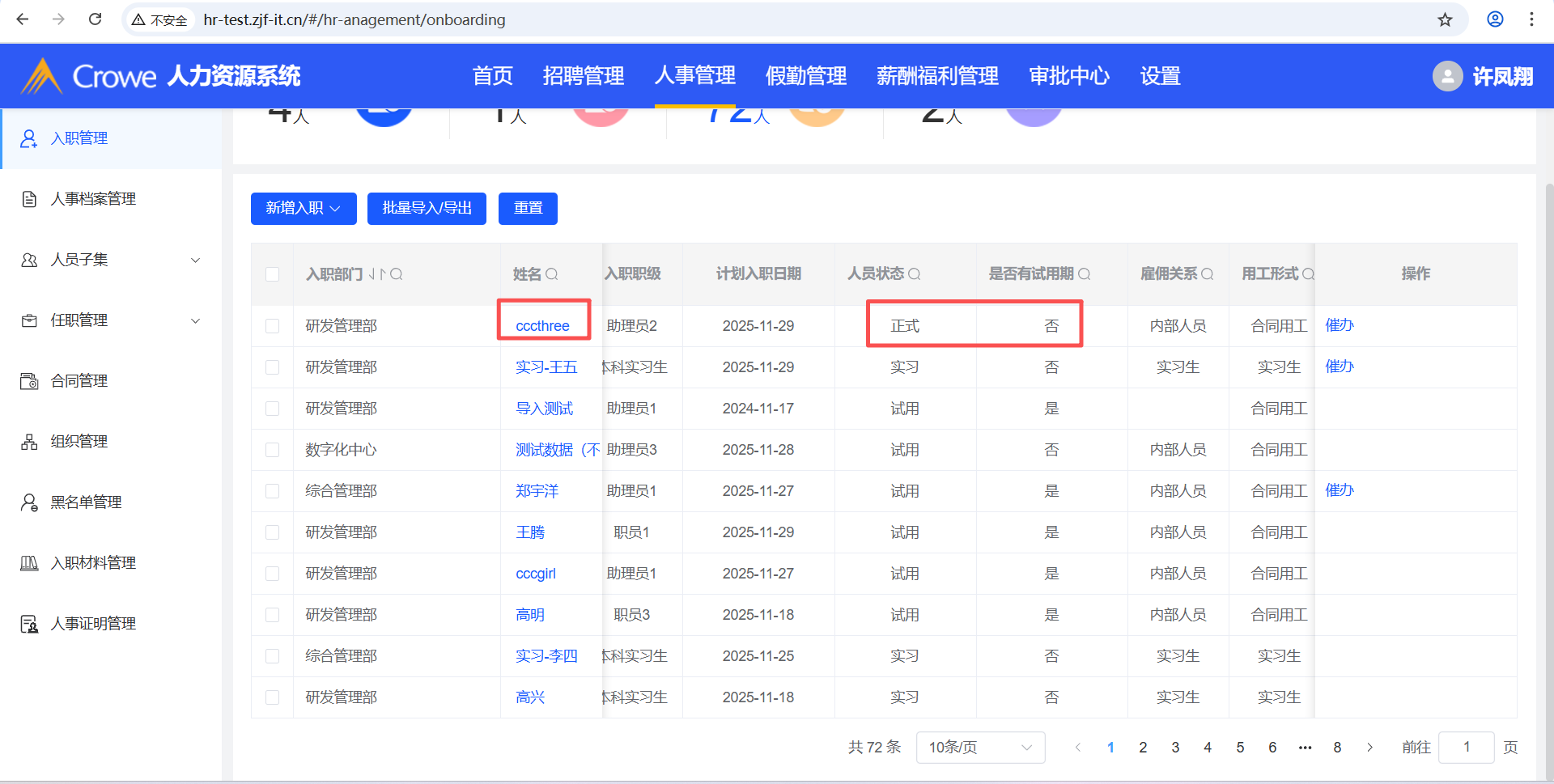The width and height of the screenshot is (1554, 784).
Task: Click the 批量导入/导出 button
Action: pos(427,208)
